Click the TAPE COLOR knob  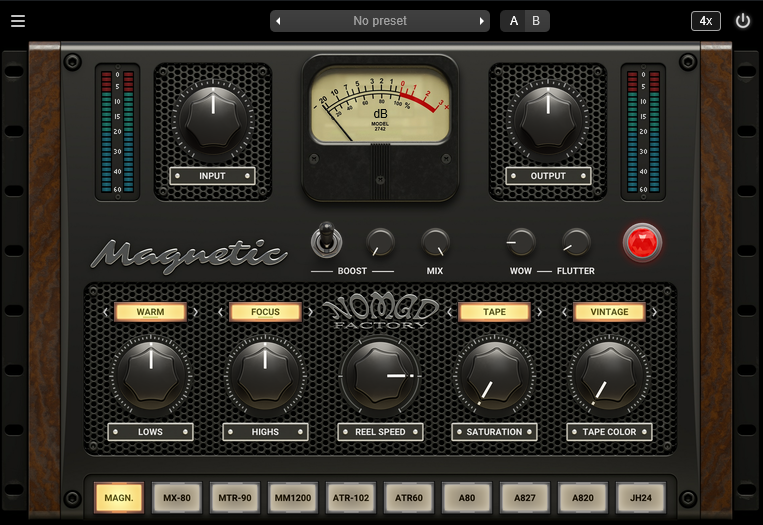tap(609, 376)
